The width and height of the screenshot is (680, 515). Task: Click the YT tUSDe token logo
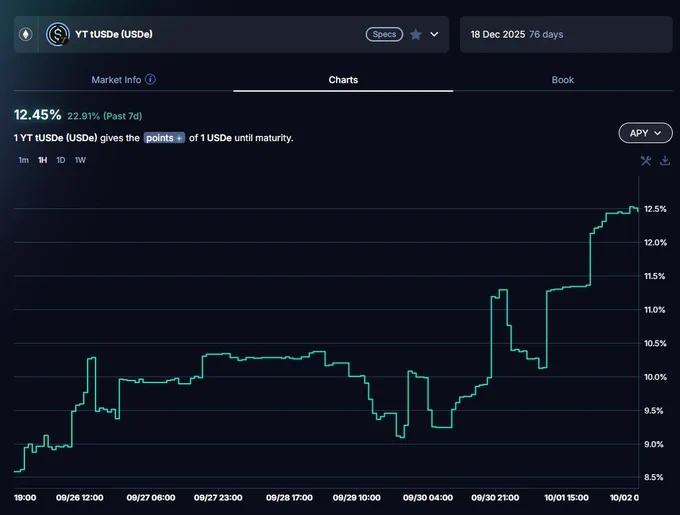click(x=58, y=34)
